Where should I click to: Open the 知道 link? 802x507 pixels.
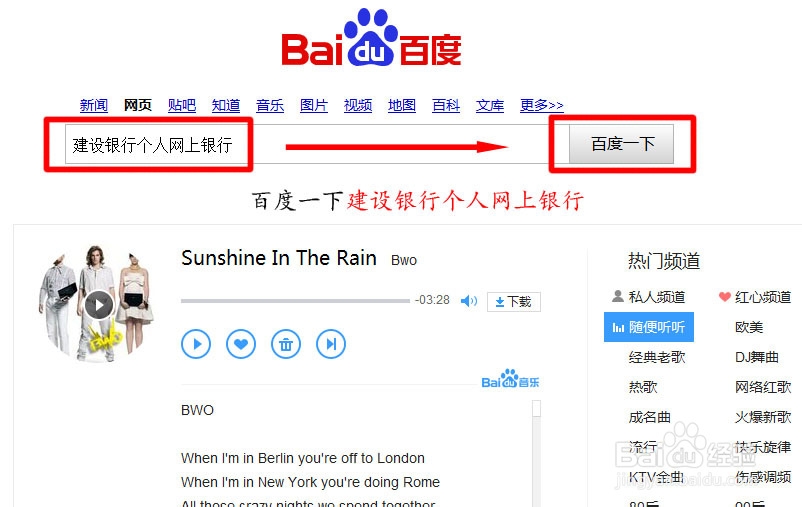point(226,105)
